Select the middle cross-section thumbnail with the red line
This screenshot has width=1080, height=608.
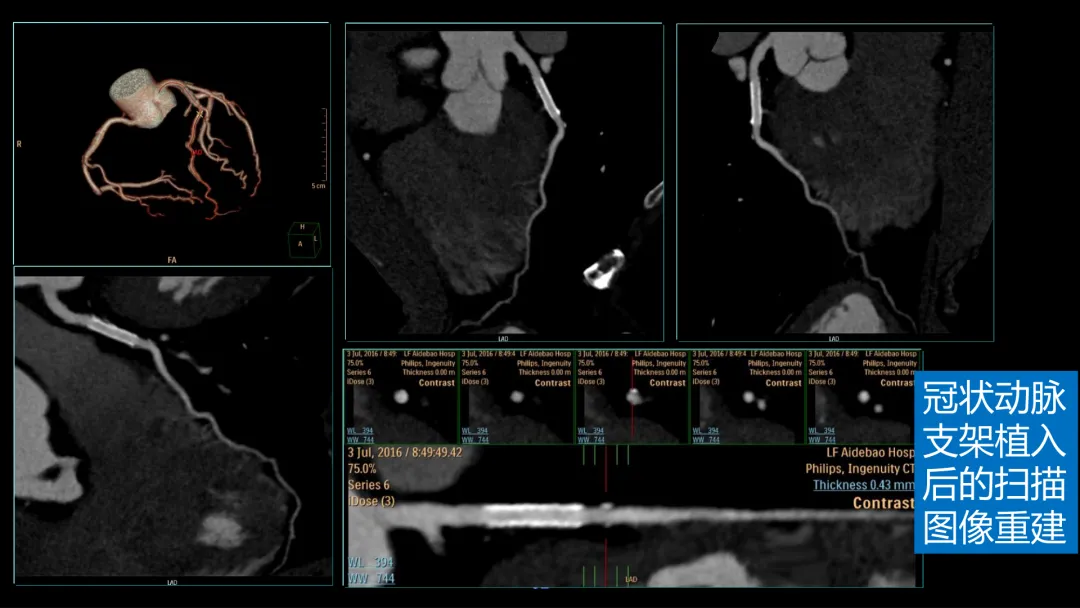[632, 397]
